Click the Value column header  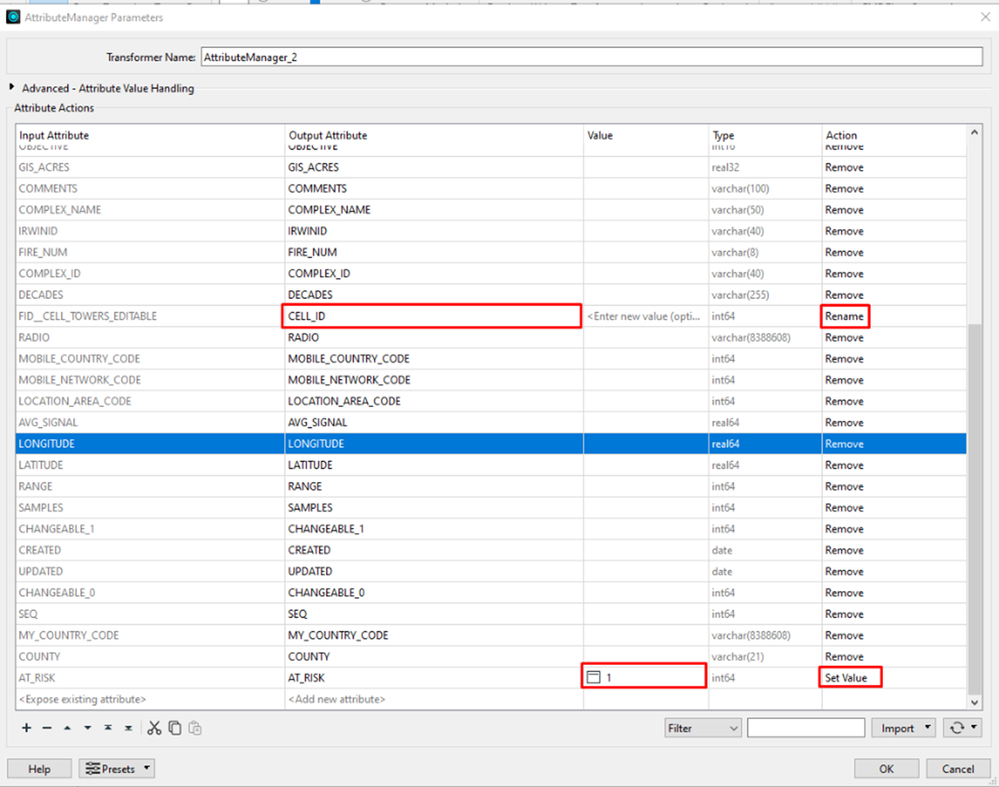[x=645, y=135]
